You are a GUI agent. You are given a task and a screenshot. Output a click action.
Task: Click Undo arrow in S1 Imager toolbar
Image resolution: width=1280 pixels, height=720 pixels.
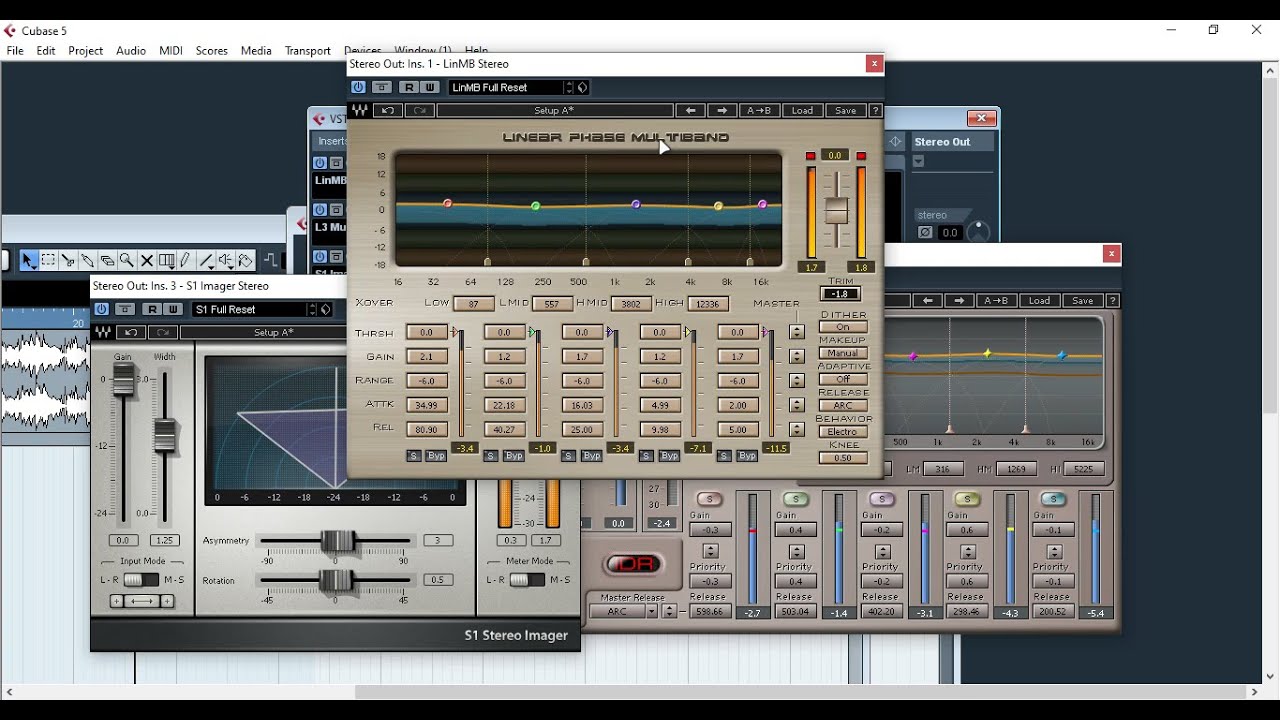pyautogui.click(x=131, y=333)
